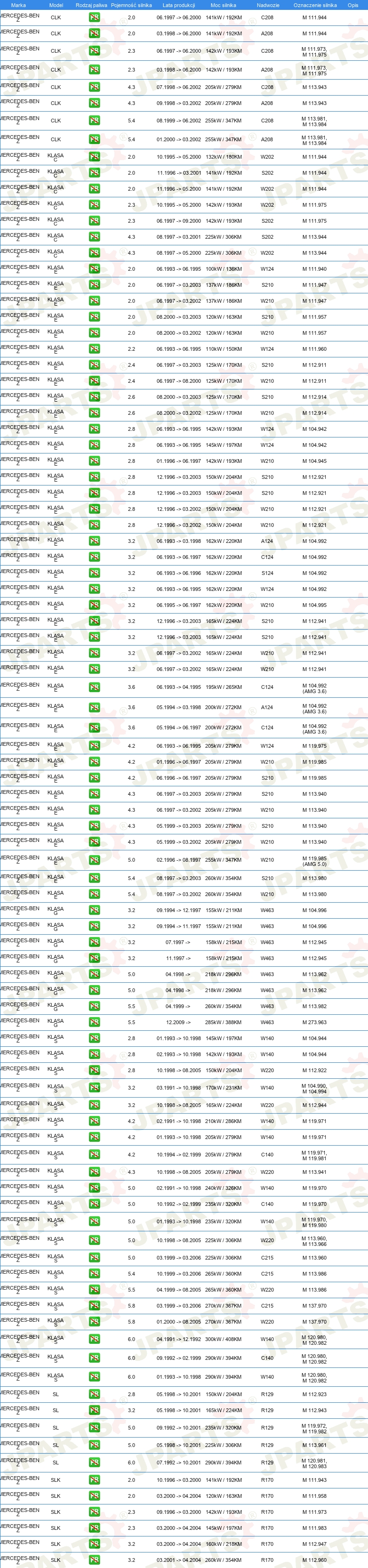Click production years cell '07.1997 ->'
The height and width of the screenshot is (1568, 368).
178,942
